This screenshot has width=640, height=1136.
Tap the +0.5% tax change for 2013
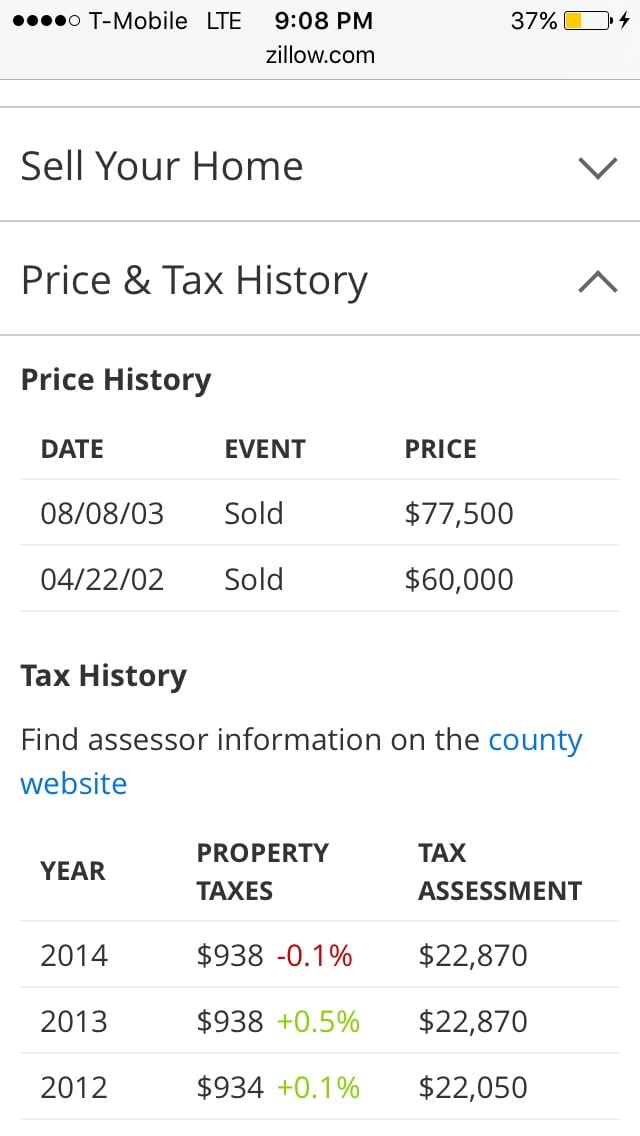[318, 1022]
